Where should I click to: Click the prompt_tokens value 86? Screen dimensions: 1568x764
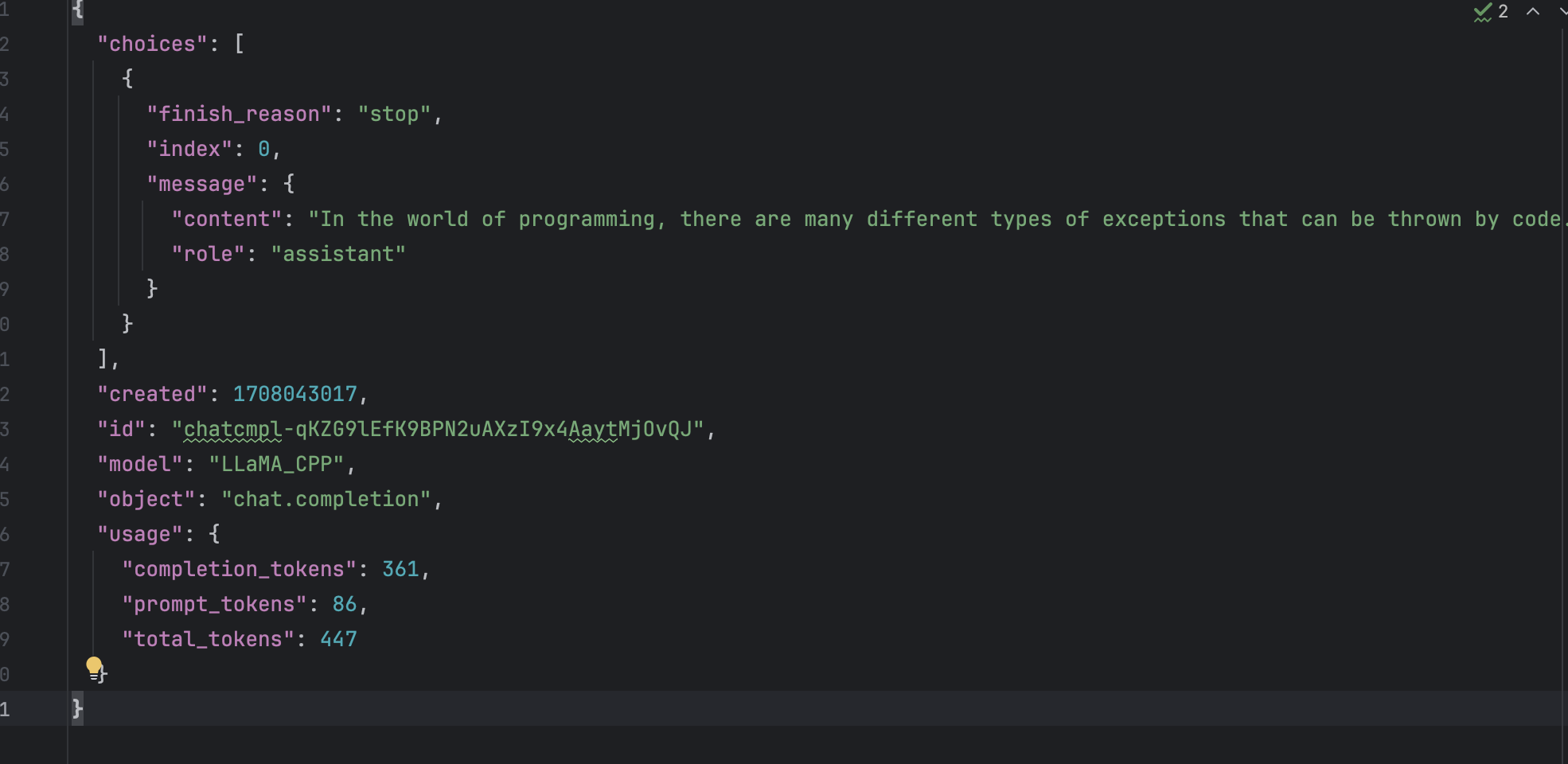pos(345,604)
